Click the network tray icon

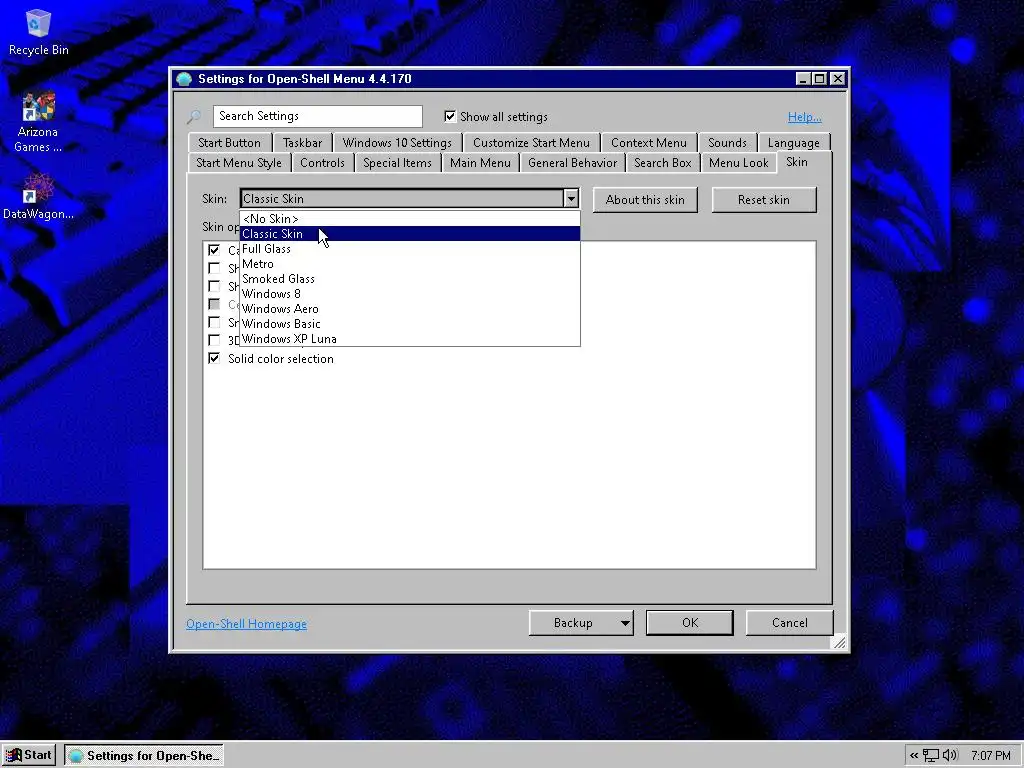pos(931,756)
